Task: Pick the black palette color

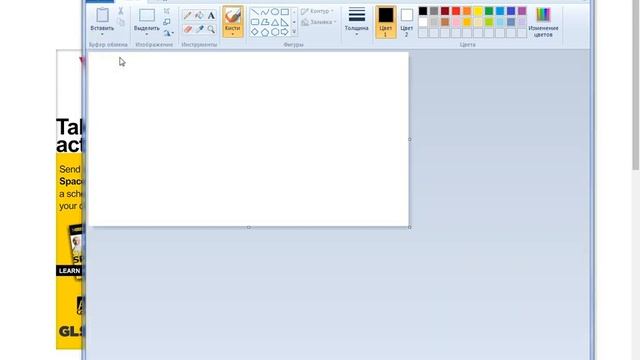Action: [423, 11]
